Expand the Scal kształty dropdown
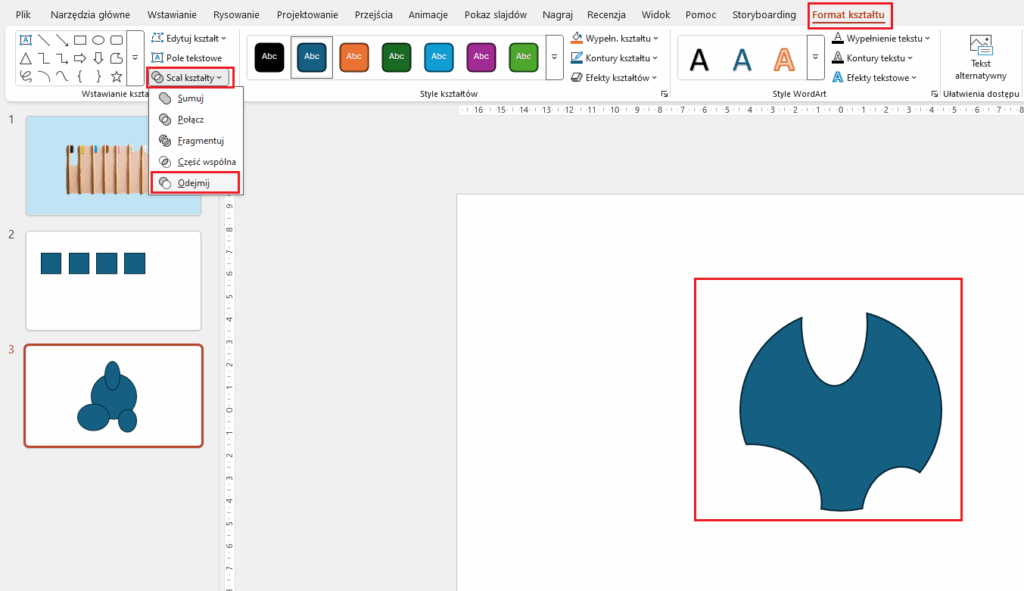This screenshot has height=591, width=1024. coord(188,77)
